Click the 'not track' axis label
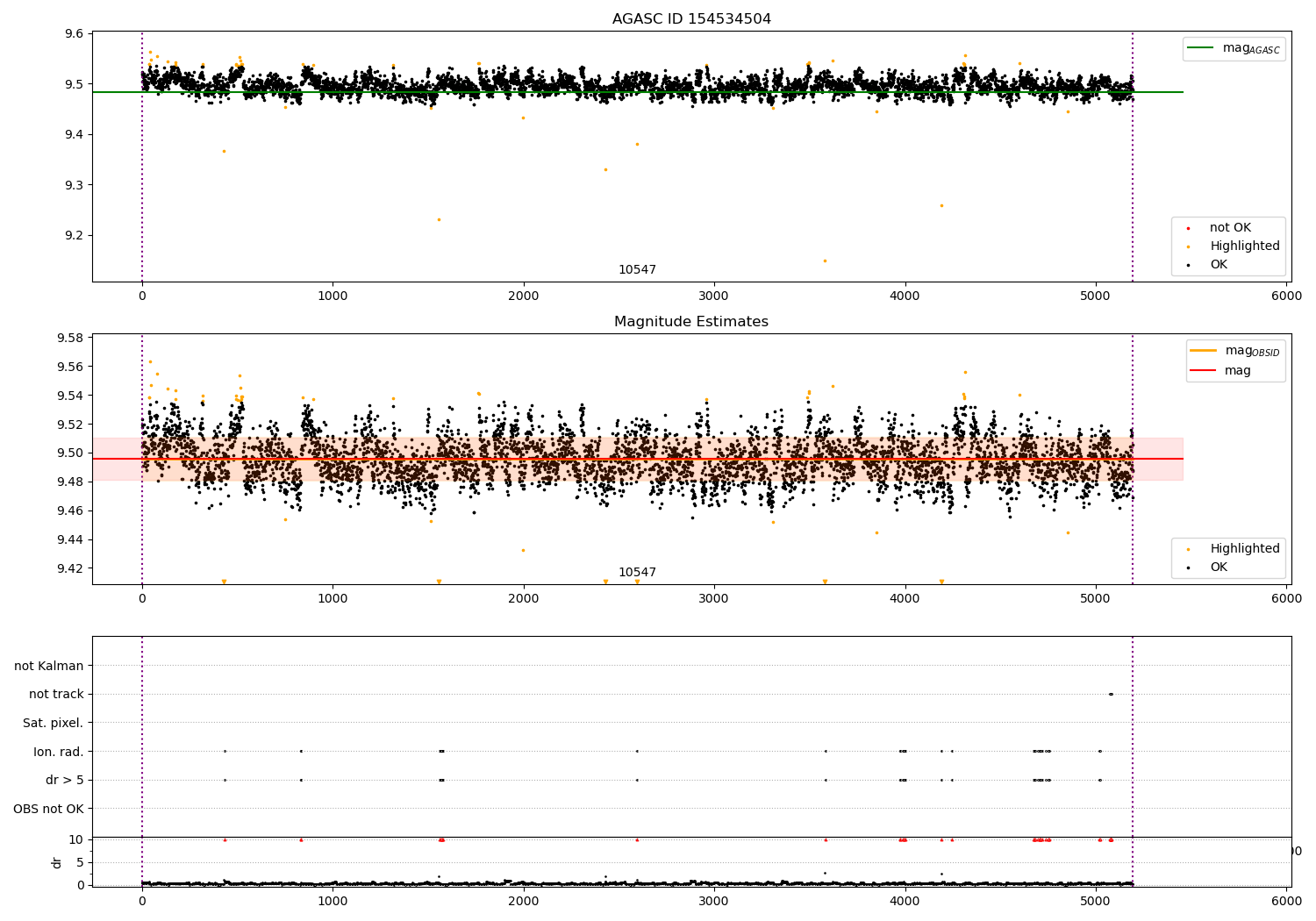The image size is (1316, 921). pyautogui.click(x=56, y=694)
